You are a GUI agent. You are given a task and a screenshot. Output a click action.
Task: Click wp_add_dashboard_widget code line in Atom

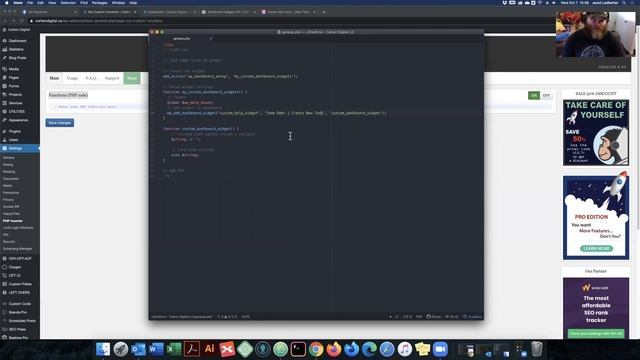click(276, 113)
